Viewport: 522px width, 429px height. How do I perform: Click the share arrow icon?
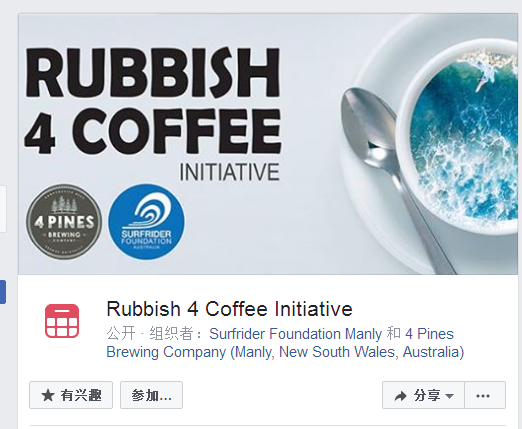click(x=400, y=396)
